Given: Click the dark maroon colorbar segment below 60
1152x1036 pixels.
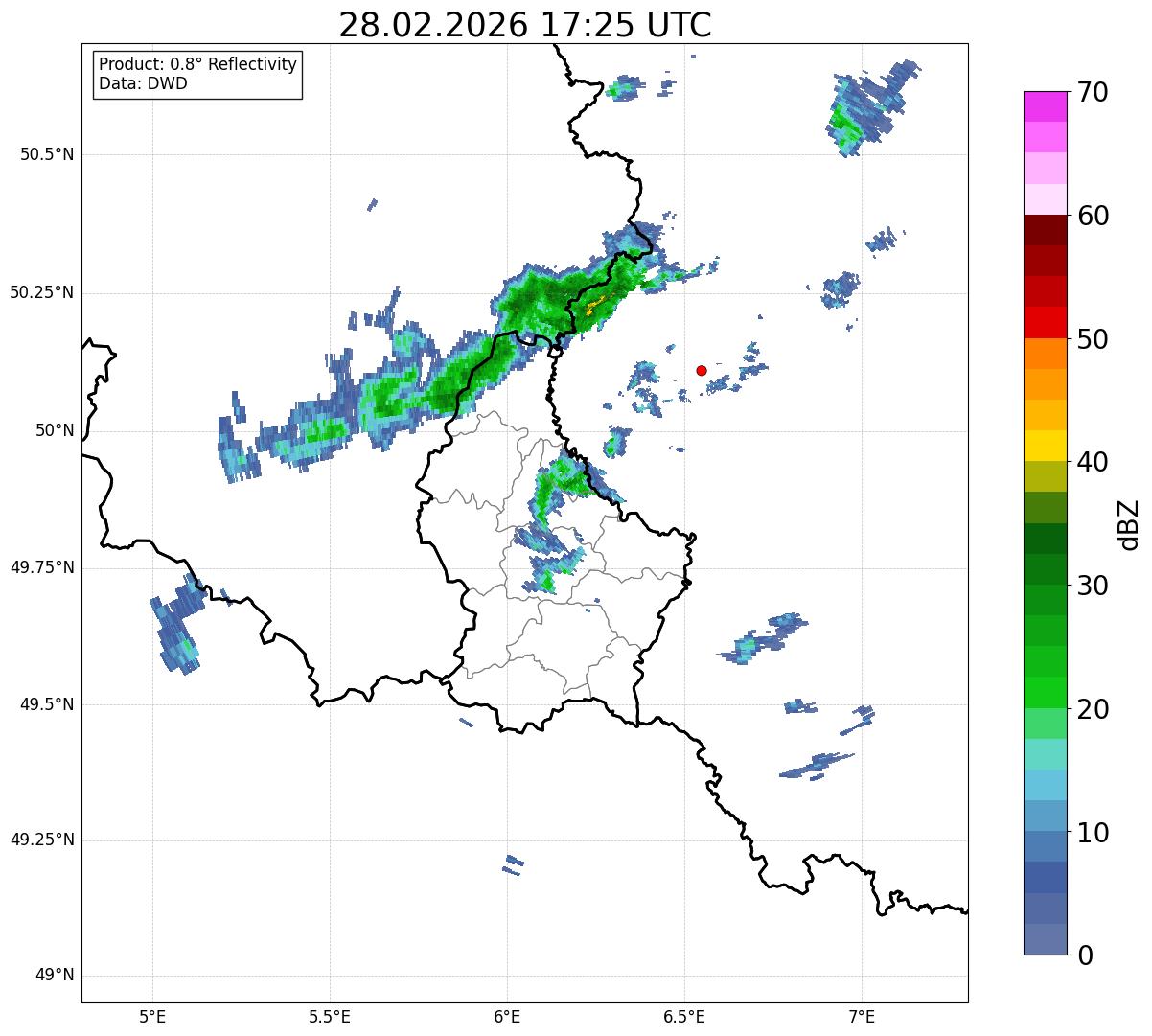Looking at the screenshot, I should (1045, 230).
